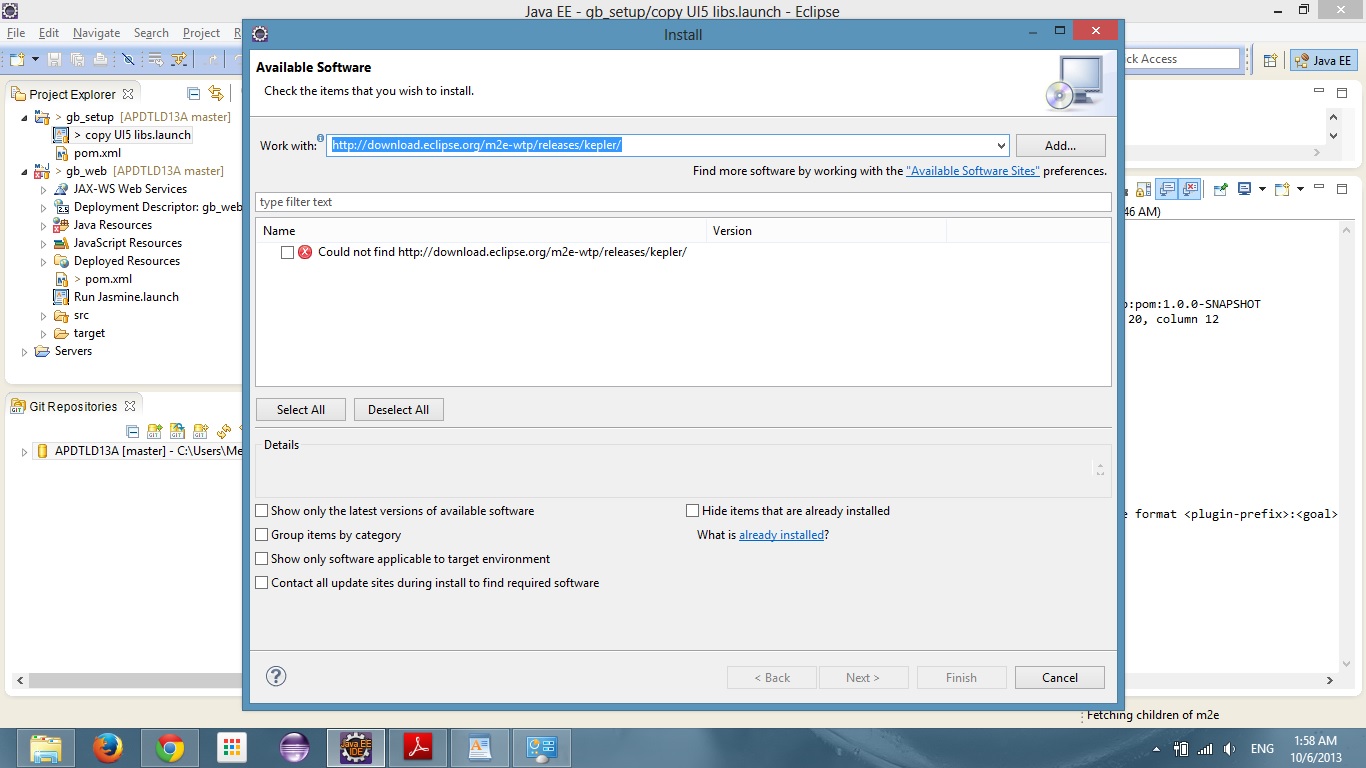
Task: Click the type filter text field
Action: click(683, 202)
